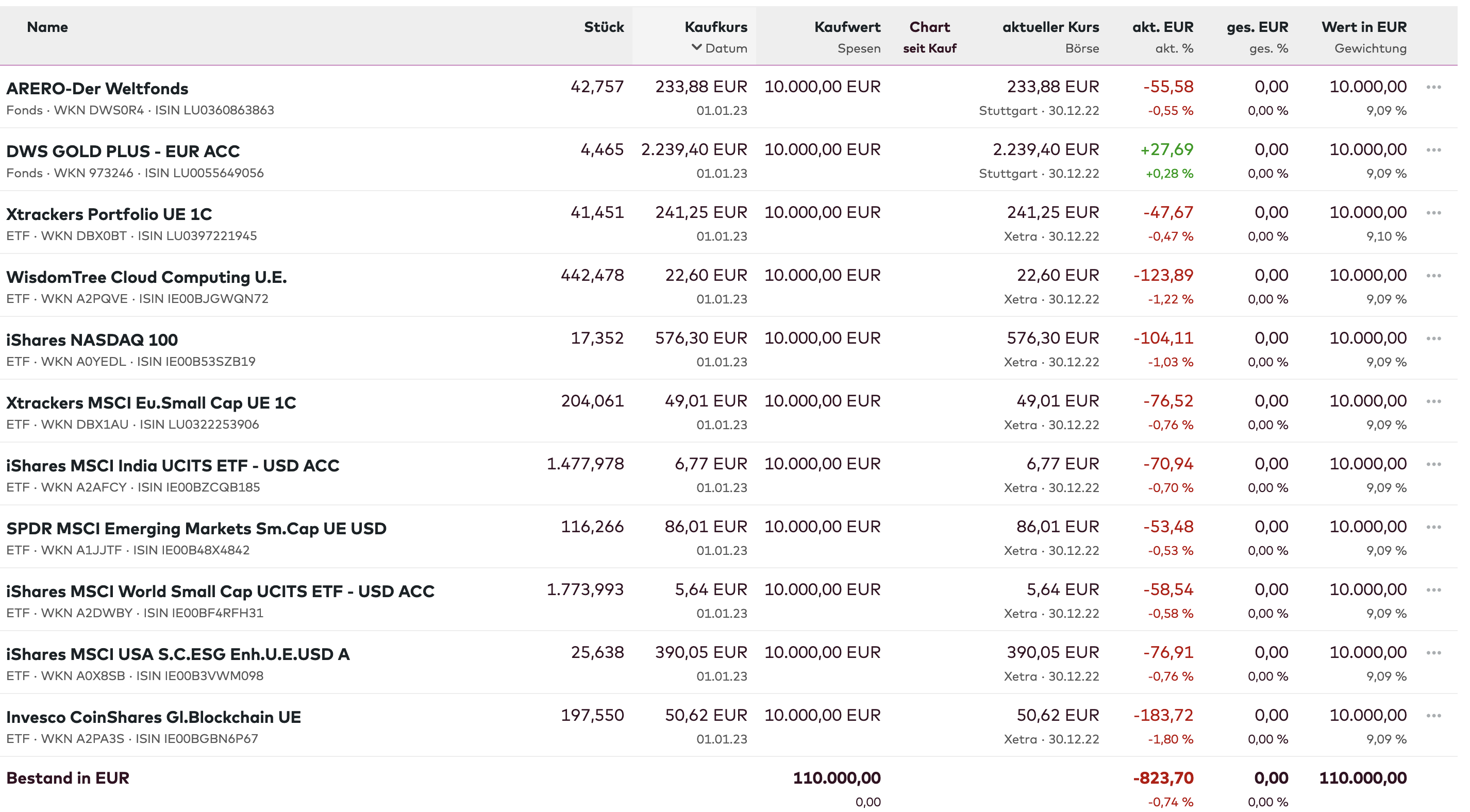
Task: Toggle sort direction chevron next to Datum
Action: pyautogui.click(x=696, y=47)
